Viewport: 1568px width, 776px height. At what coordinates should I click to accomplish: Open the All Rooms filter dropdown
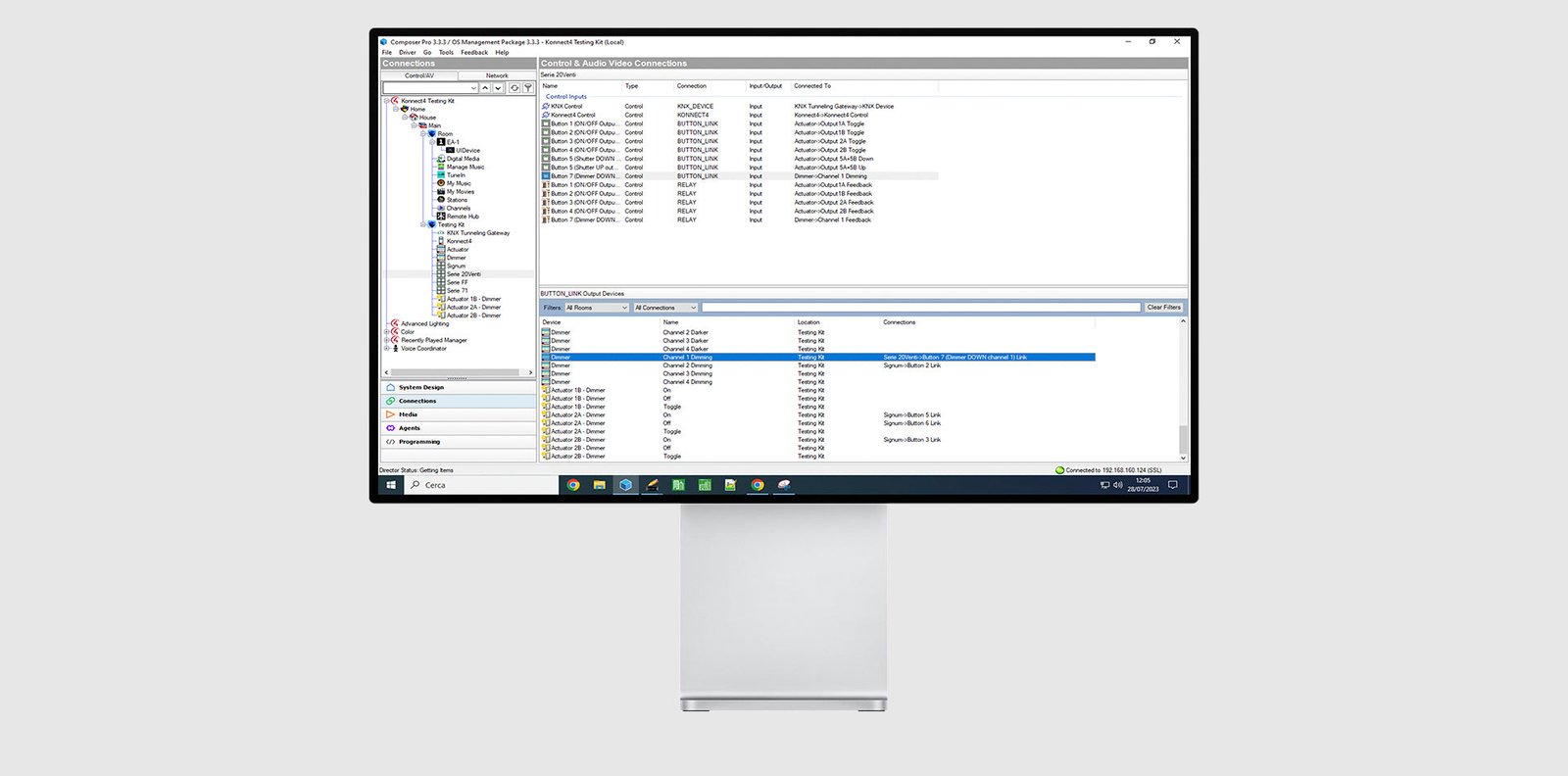pos(596,308)
